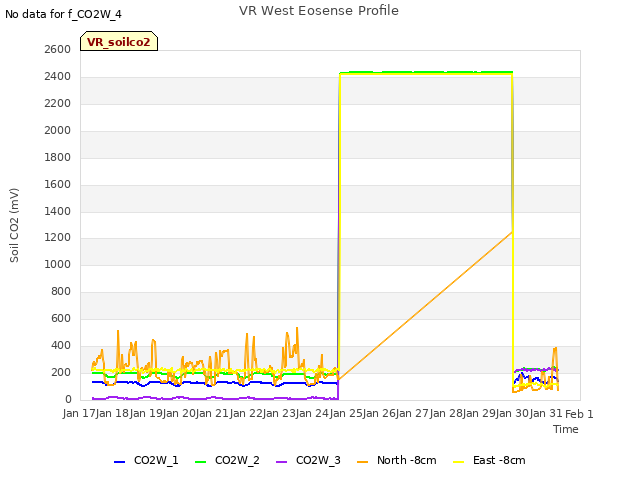Click the East -8cm legend entry
This screenshot has width=640, height=480.
(489, 460)
